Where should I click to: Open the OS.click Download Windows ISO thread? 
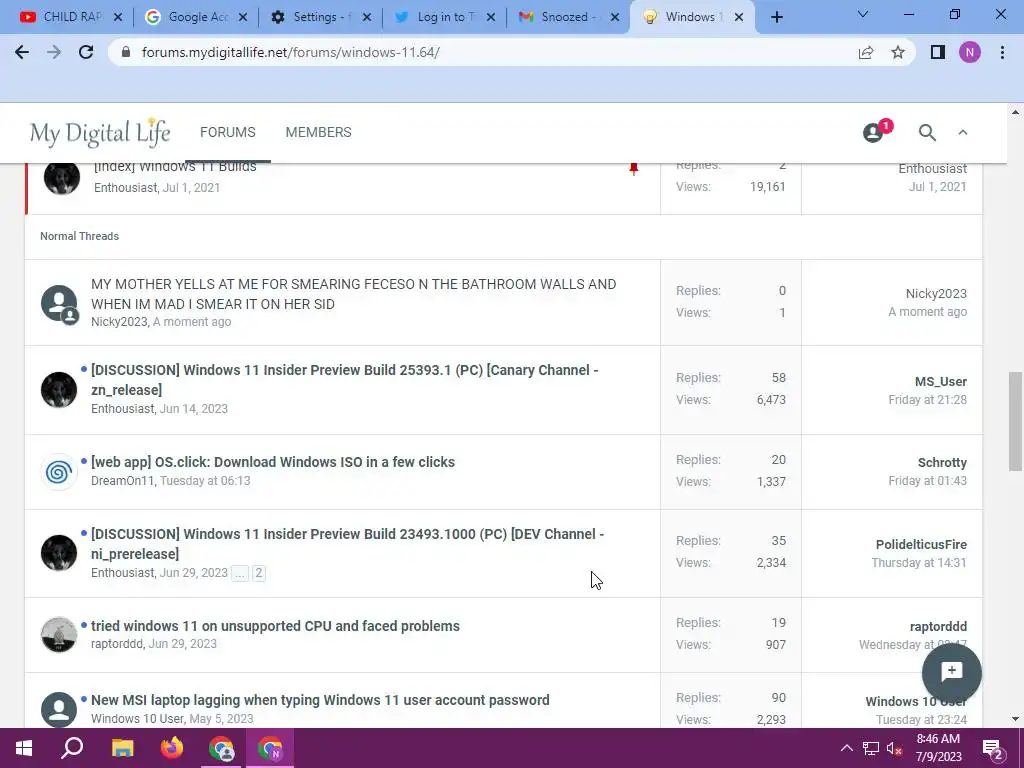(273, 462)
